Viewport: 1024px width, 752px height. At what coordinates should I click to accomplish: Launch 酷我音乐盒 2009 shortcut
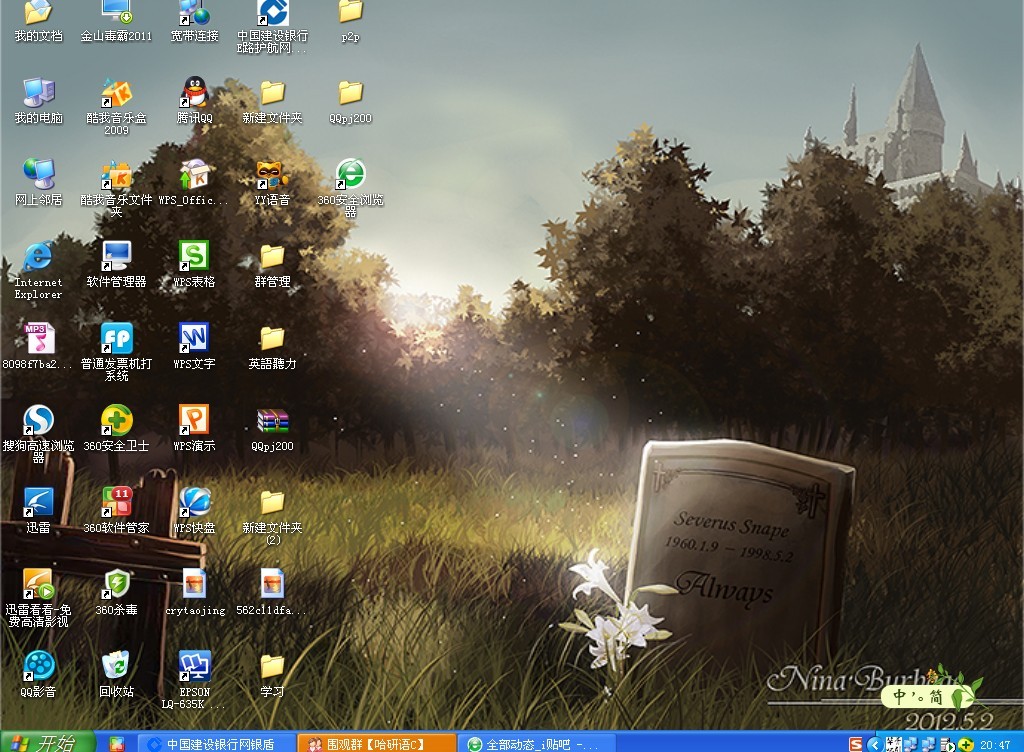(116, 106)
